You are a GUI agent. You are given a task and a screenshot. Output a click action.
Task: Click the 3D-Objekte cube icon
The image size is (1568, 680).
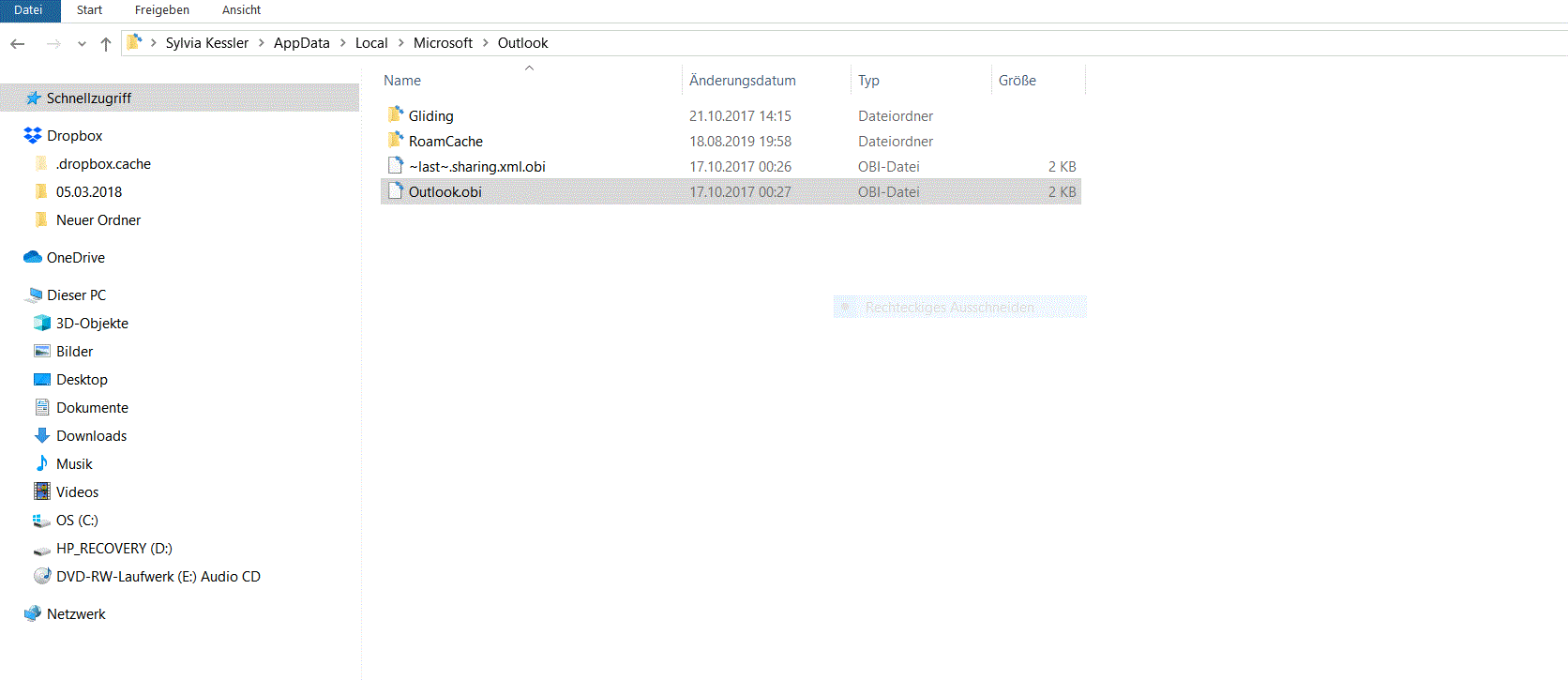pos(42,323)
